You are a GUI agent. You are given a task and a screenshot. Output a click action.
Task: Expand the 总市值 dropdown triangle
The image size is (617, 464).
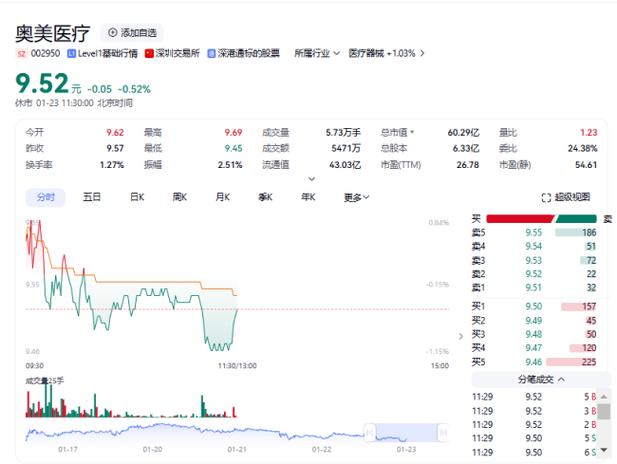coord(412,132)
